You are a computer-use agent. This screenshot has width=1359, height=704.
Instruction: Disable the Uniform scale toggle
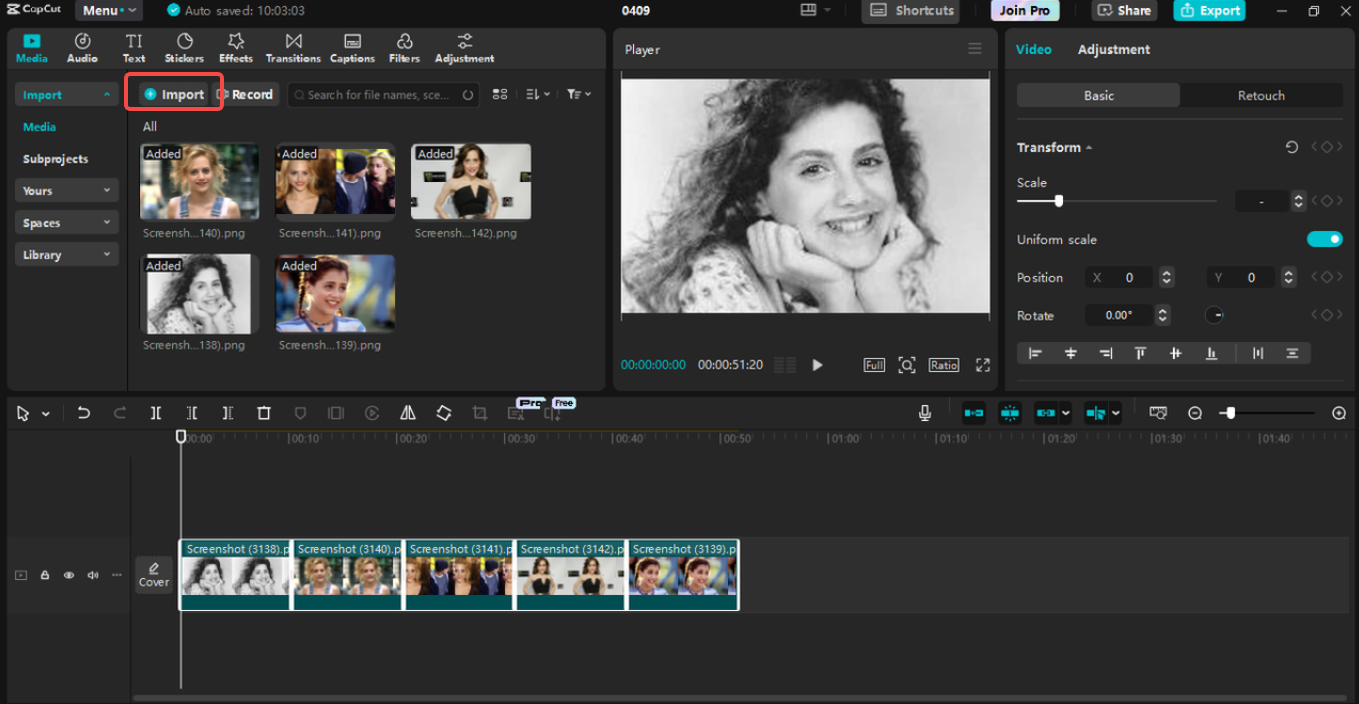1324,239
